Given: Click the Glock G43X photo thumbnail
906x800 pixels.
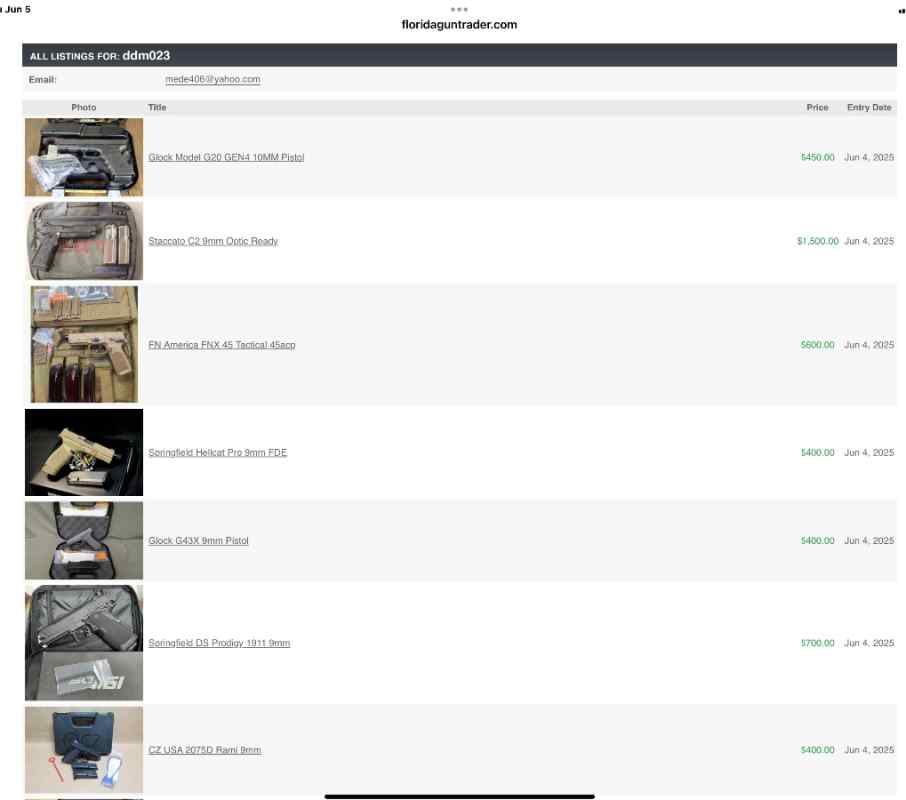Looking at the screenshot, I should pos(84,540).
